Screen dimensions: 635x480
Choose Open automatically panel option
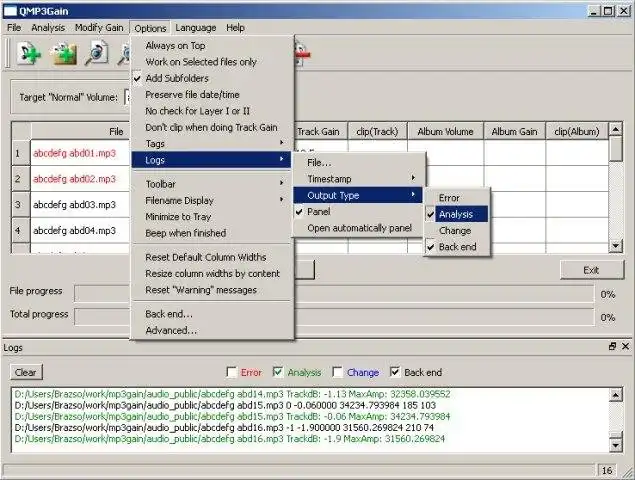359,228
